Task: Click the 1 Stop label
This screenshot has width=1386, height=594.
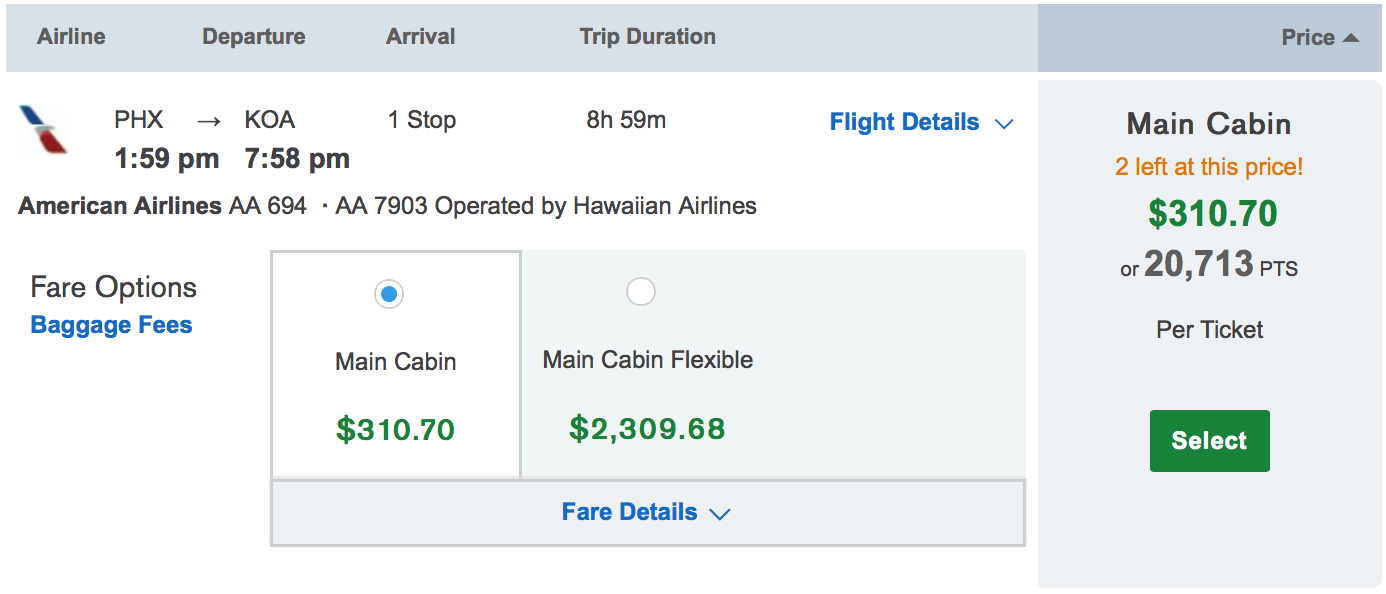Action: click(421, 120)
